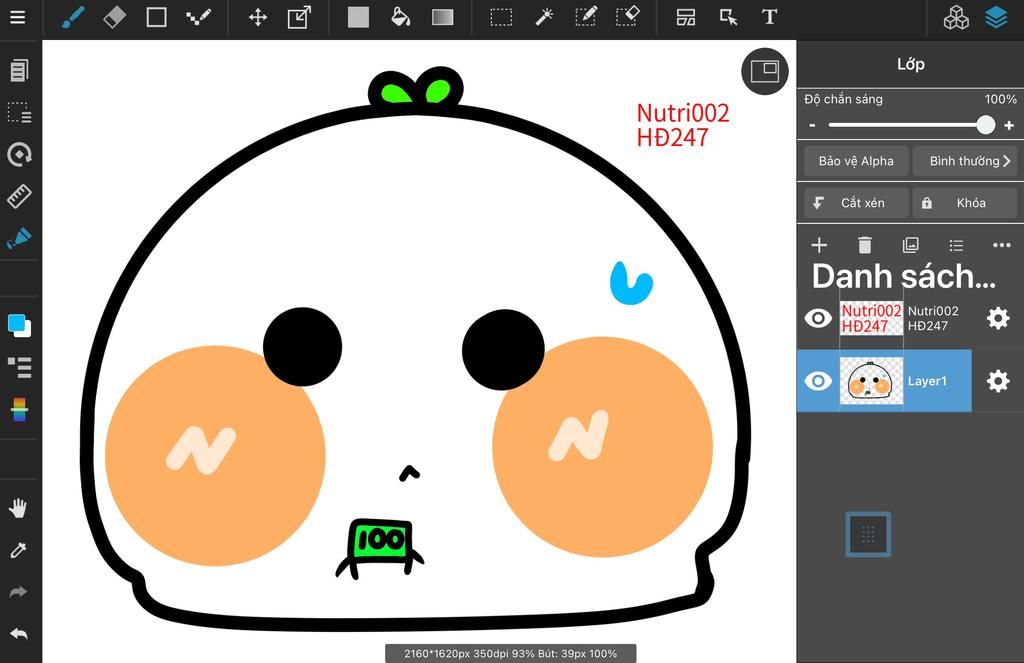The image size is (1024, 663).
Task: Select the dotted curve pen tool
Action: click(198, 17)
